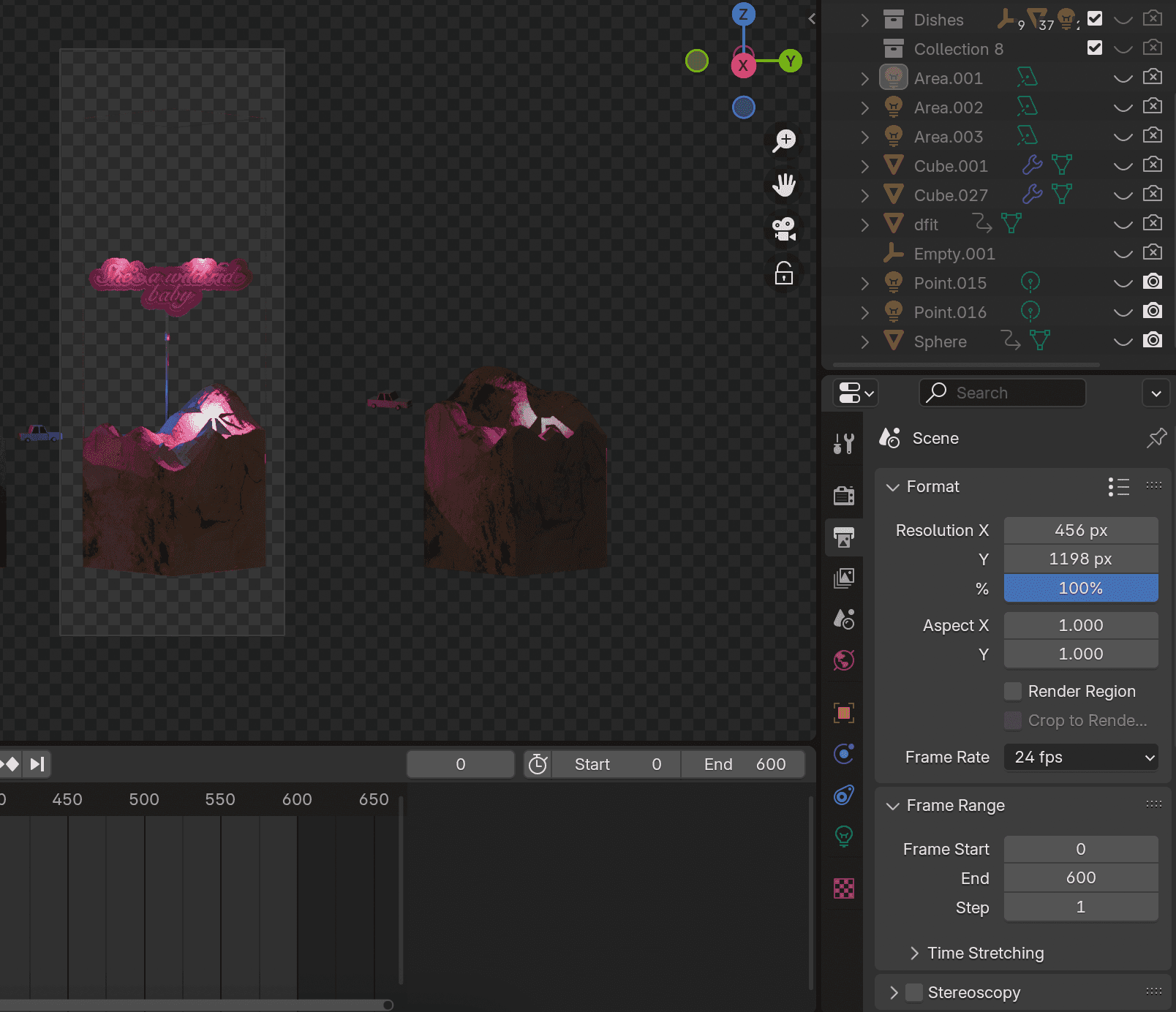Click the pan hand viewport icon
1176x1012 pixels.
coord(784,185)
